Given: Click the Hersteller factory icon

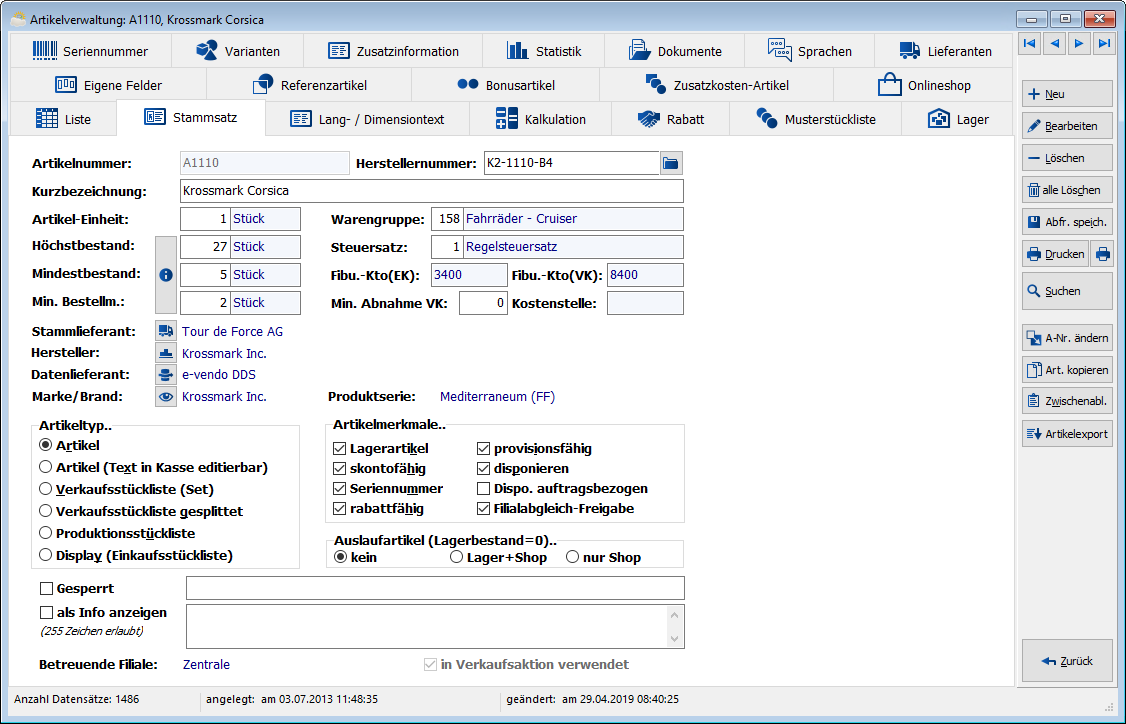Looking at the screenshot, I should (x=166, y=353).
